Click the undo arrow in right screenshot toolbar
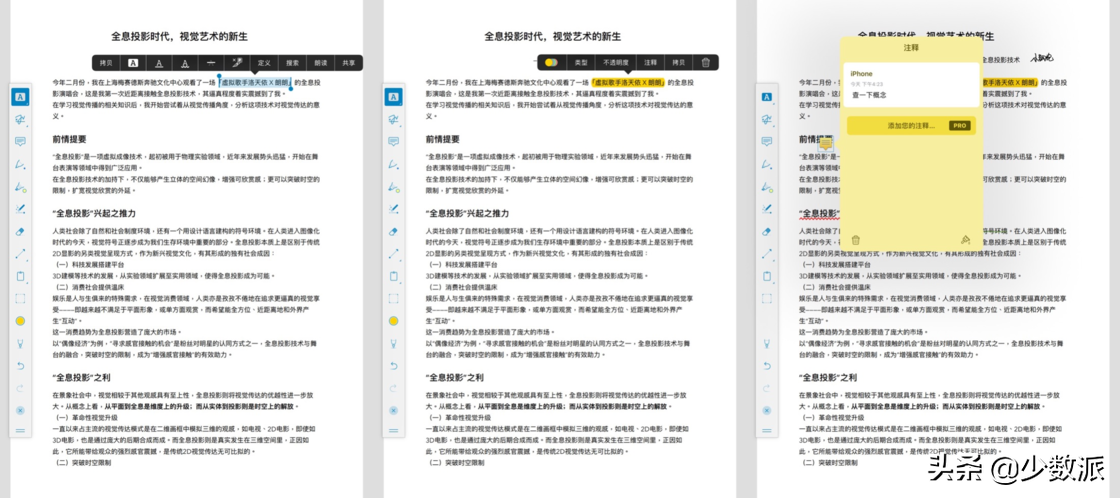1120x498 pixels. tap(766, 366)
